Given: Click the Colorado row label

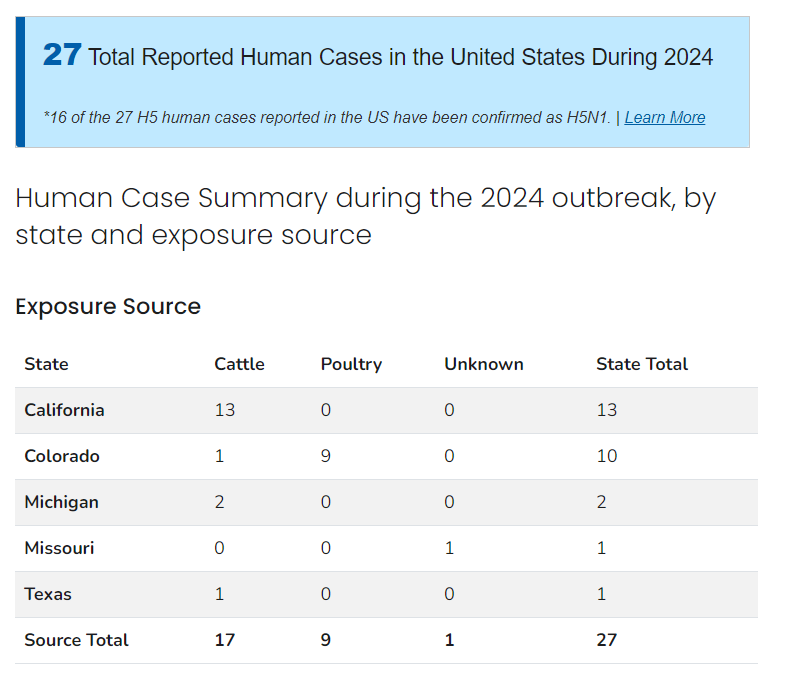Looking at the screenshot, I should [x=62, y=456].
